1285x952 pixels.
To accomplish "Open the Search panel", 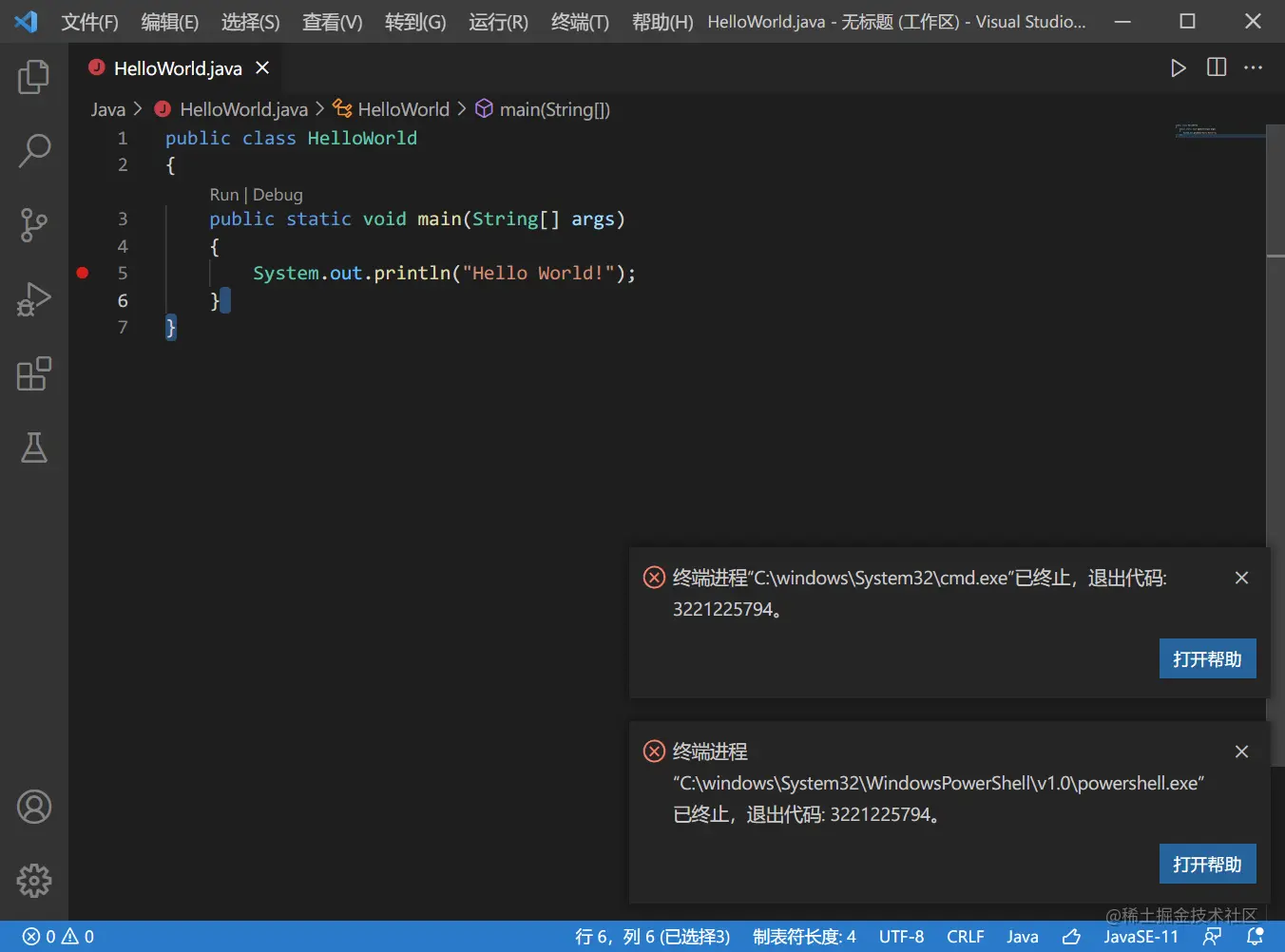I will (x=34, y=150).
